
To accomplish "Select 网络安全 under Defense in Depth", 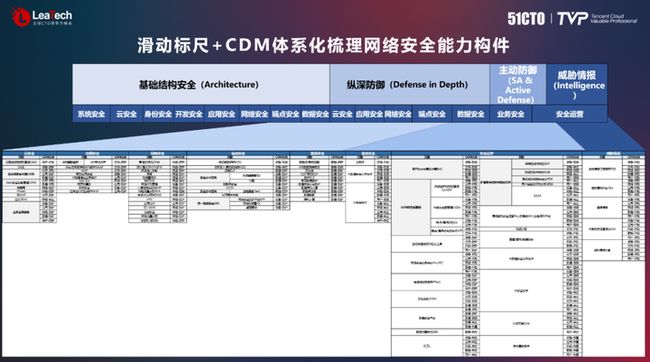I will (x=398, y=114).
